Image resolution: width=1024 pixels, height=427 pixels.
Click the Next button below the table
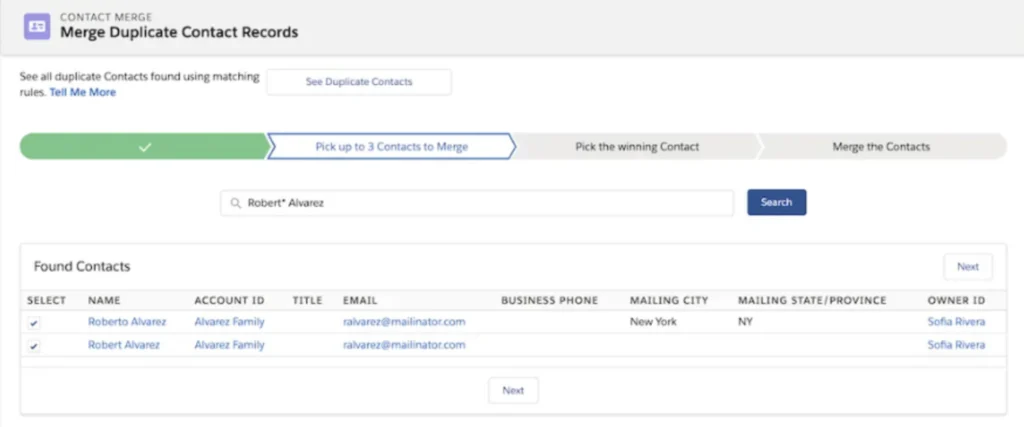pyautogui.click(x=513, y=390)
